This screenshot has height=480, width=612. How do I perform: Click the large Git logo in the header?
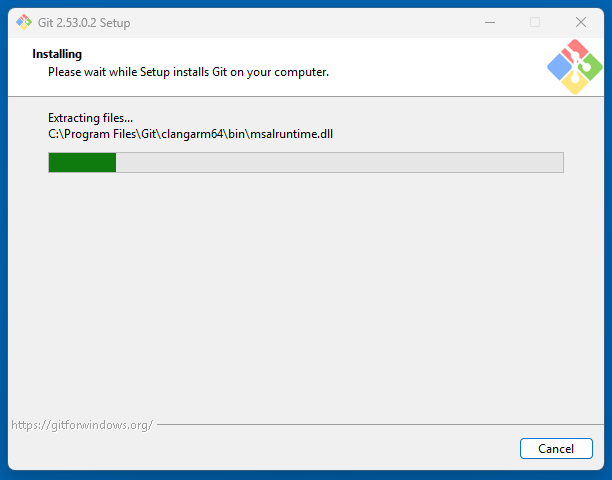[x=575, y=67]
